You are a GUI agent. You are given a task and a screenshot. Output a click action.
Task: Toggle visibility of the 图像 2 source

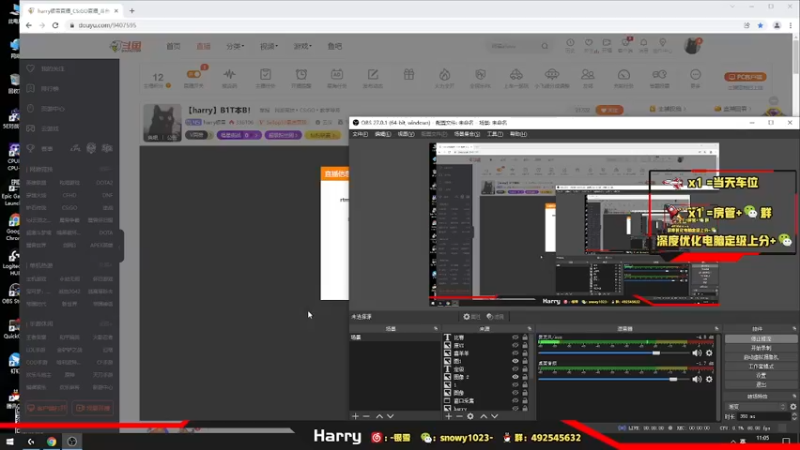pyautogui.click(x=515, y=377)
